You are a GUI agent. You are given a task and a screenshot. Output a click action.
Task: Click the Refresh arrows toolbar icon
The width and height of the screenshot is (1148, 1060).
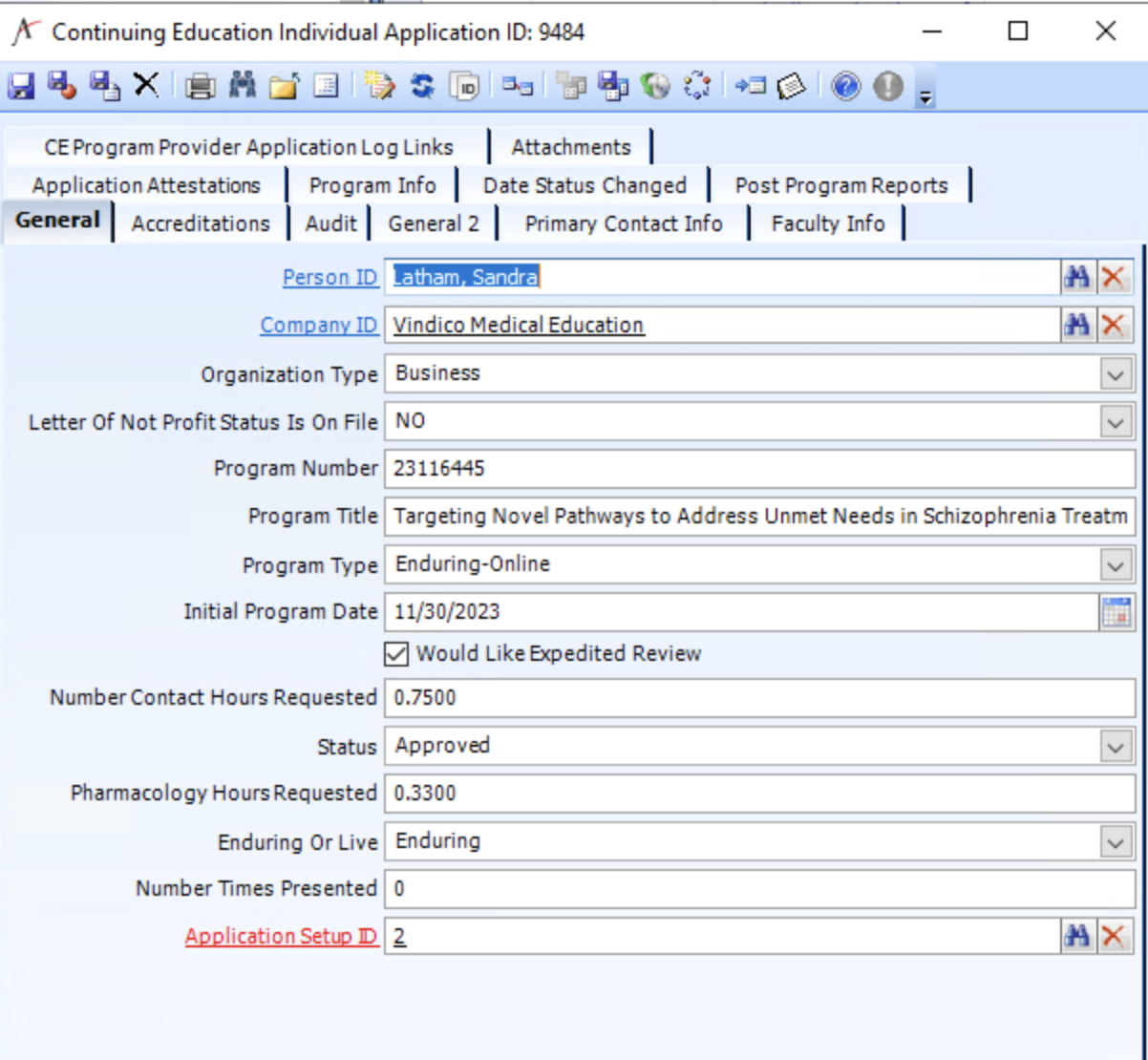(x=422, y=87)
